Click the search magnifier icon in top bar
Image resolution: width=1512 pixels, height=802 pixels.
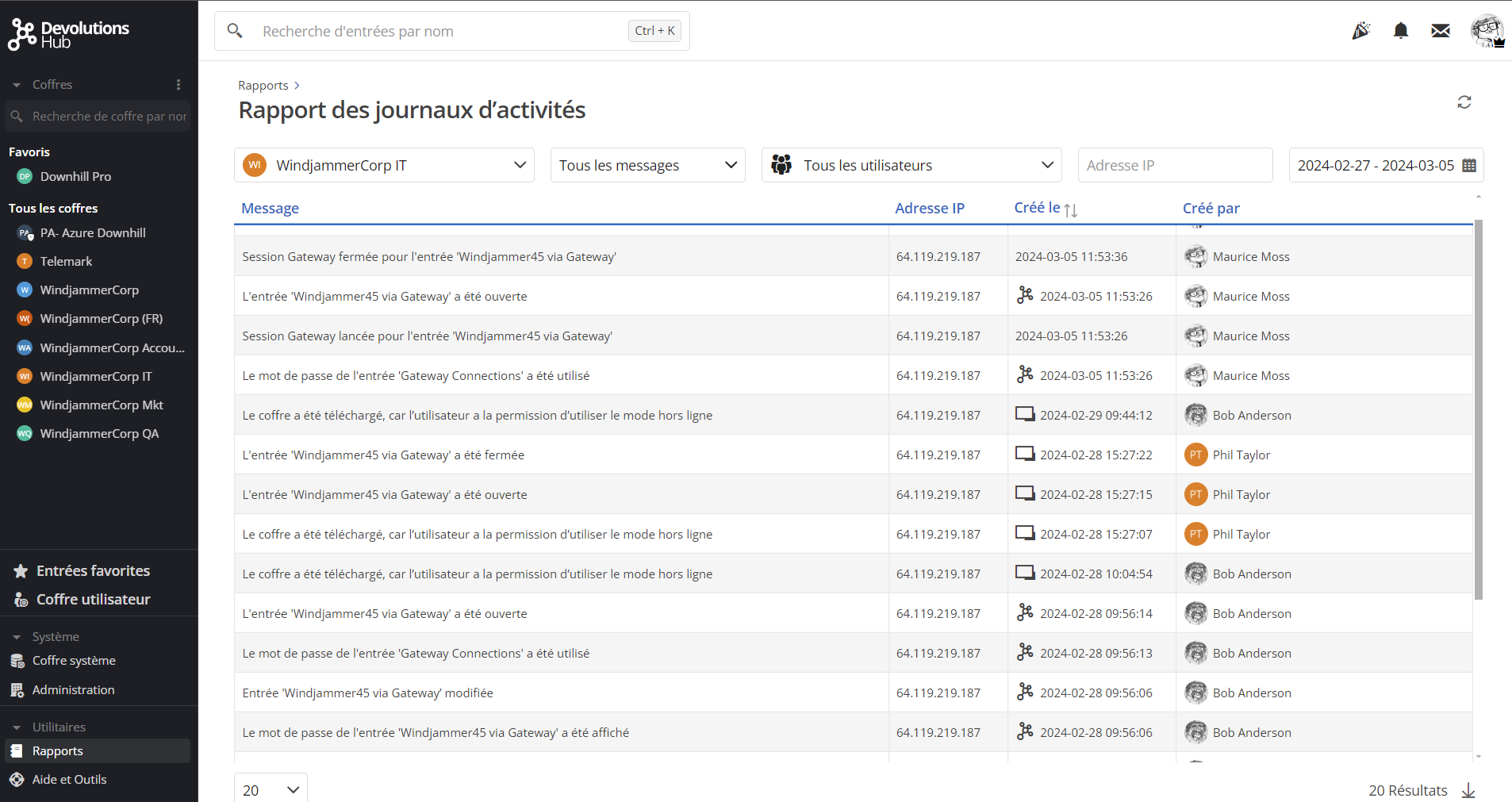235,31
